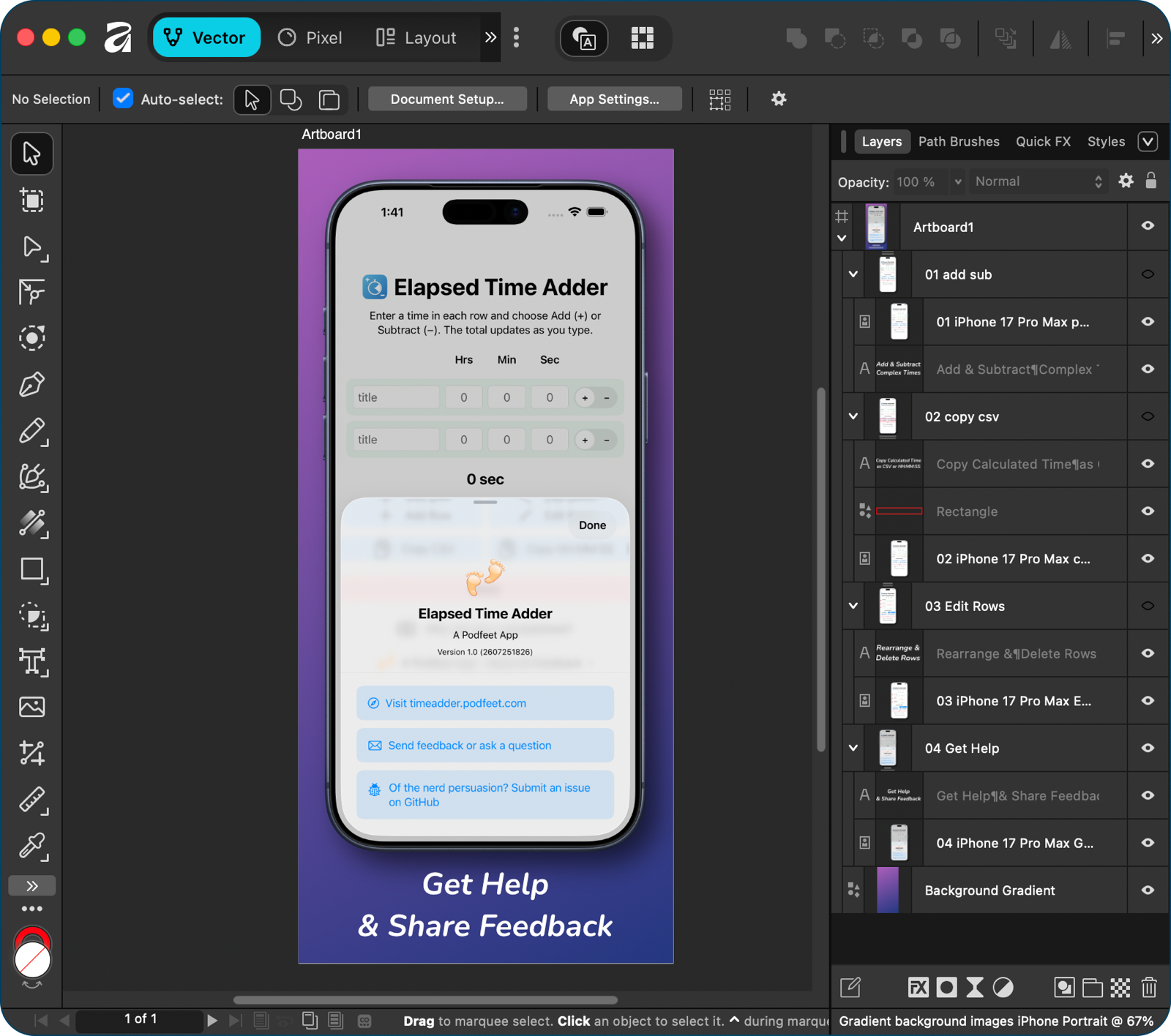Switch to the Vector persona
This screenshot has width=1171, height=1036.
pos(206,37)
